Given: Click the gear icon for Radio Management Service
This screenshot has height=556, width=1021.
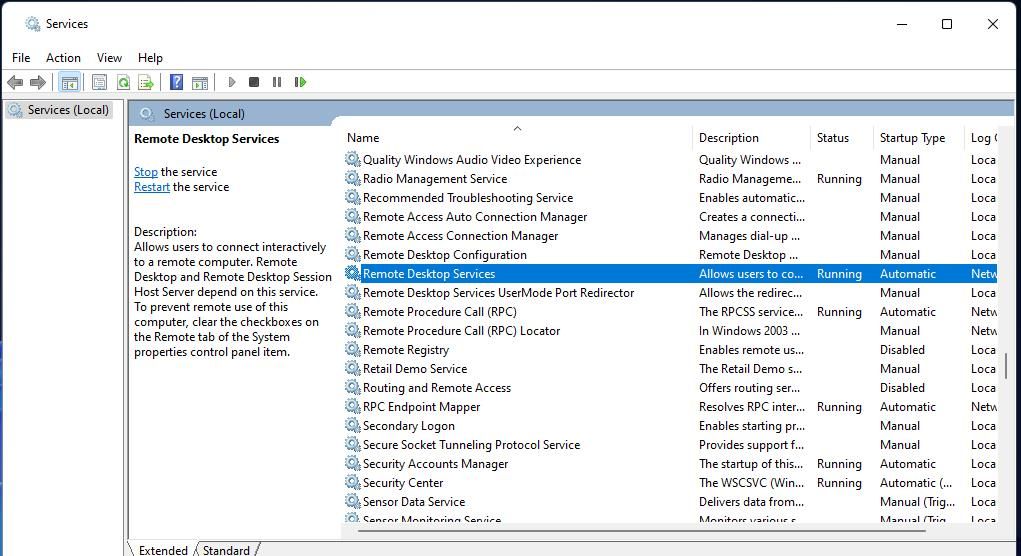Looking at the screenshot, I should click(x=352, y=178).
